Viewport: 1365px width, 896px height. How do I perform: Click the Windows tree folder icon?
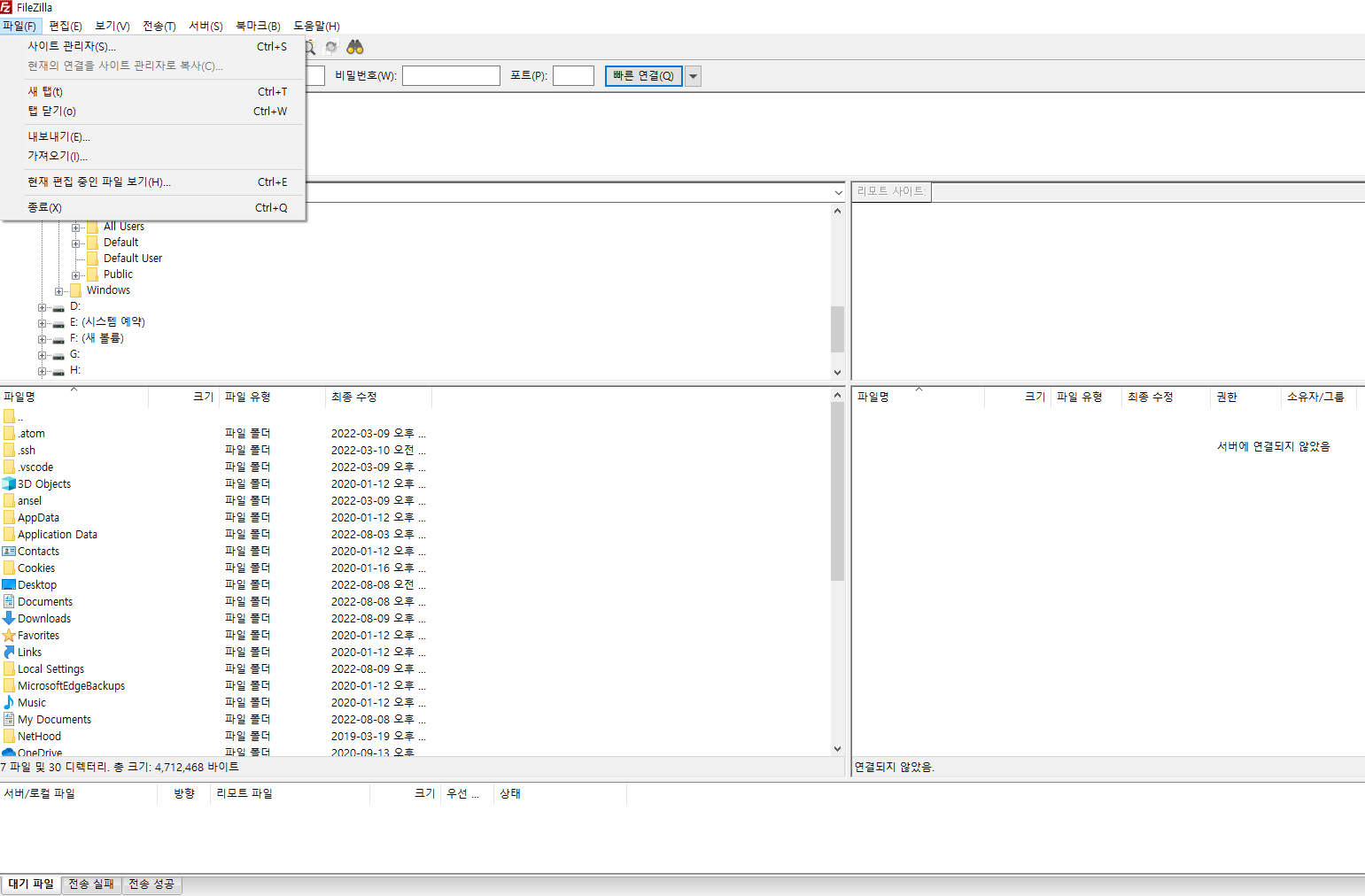75,290
